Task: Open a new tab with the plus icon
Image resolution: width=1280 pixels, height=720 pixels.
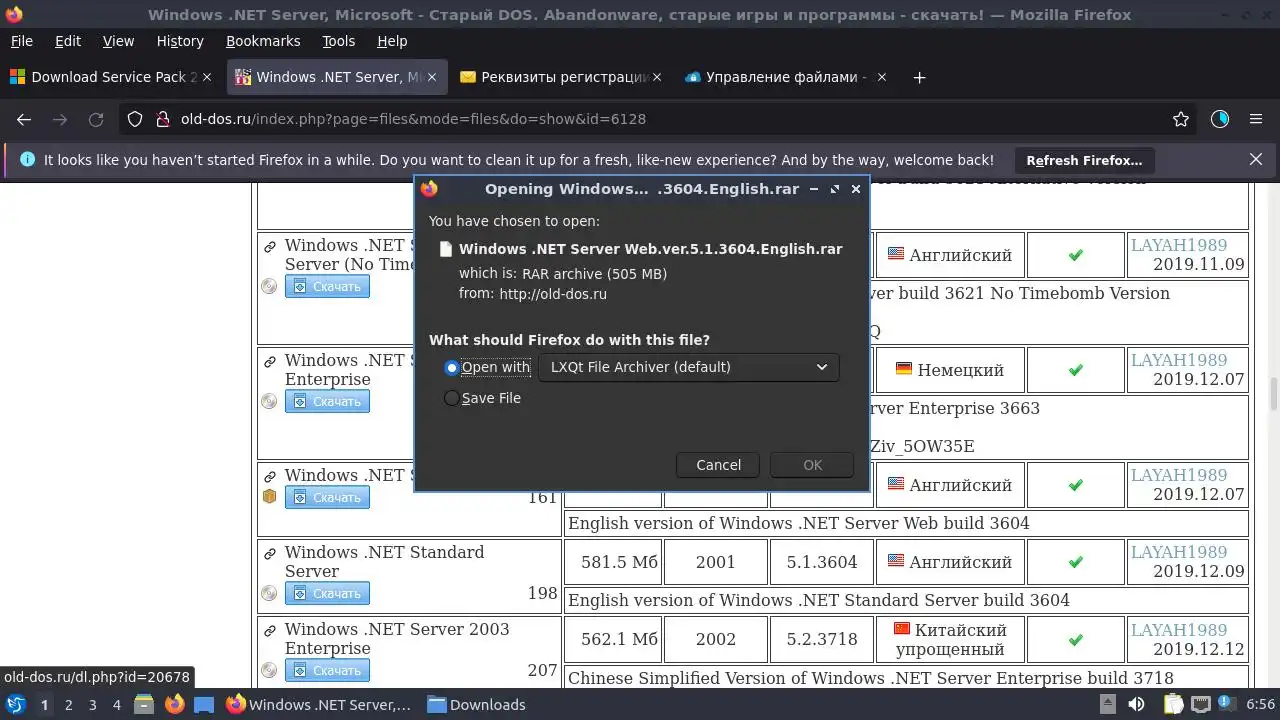Action: click(919, 77)
